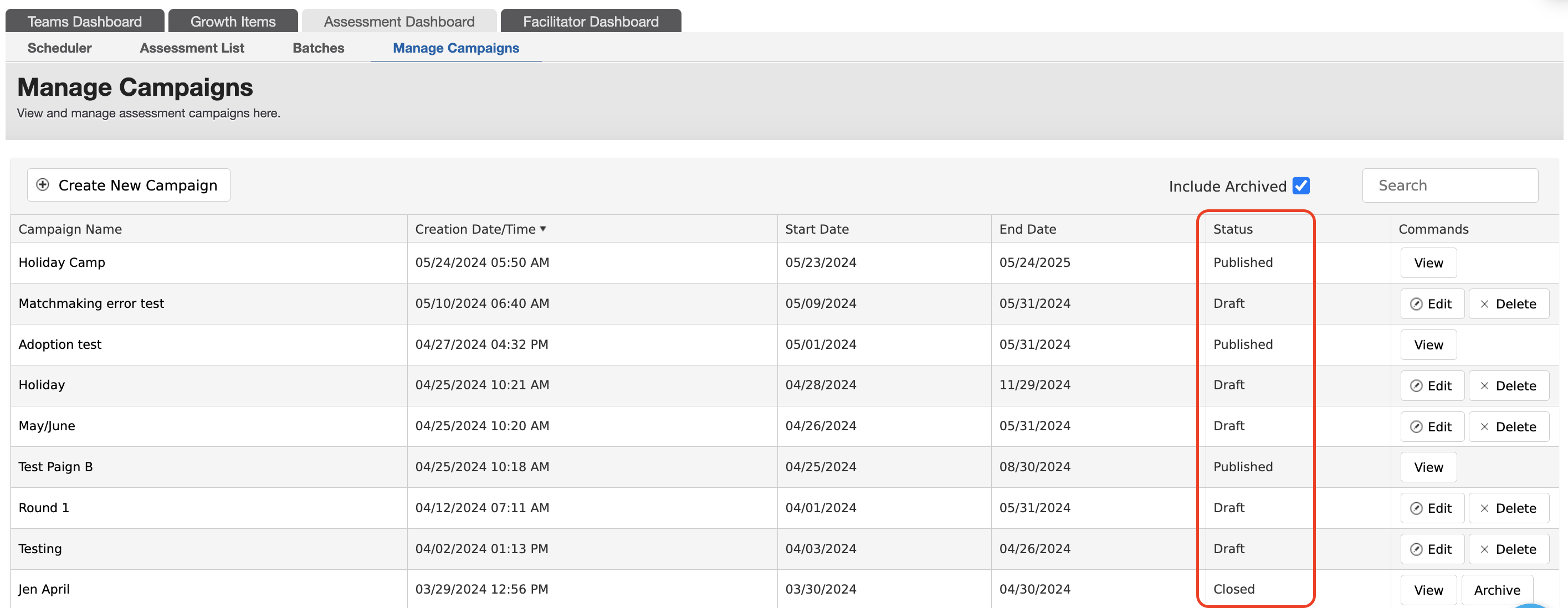This screenshot has width=1568, height=608.
Task: Click the Round 1 campaign name
Action: point(44,507)
